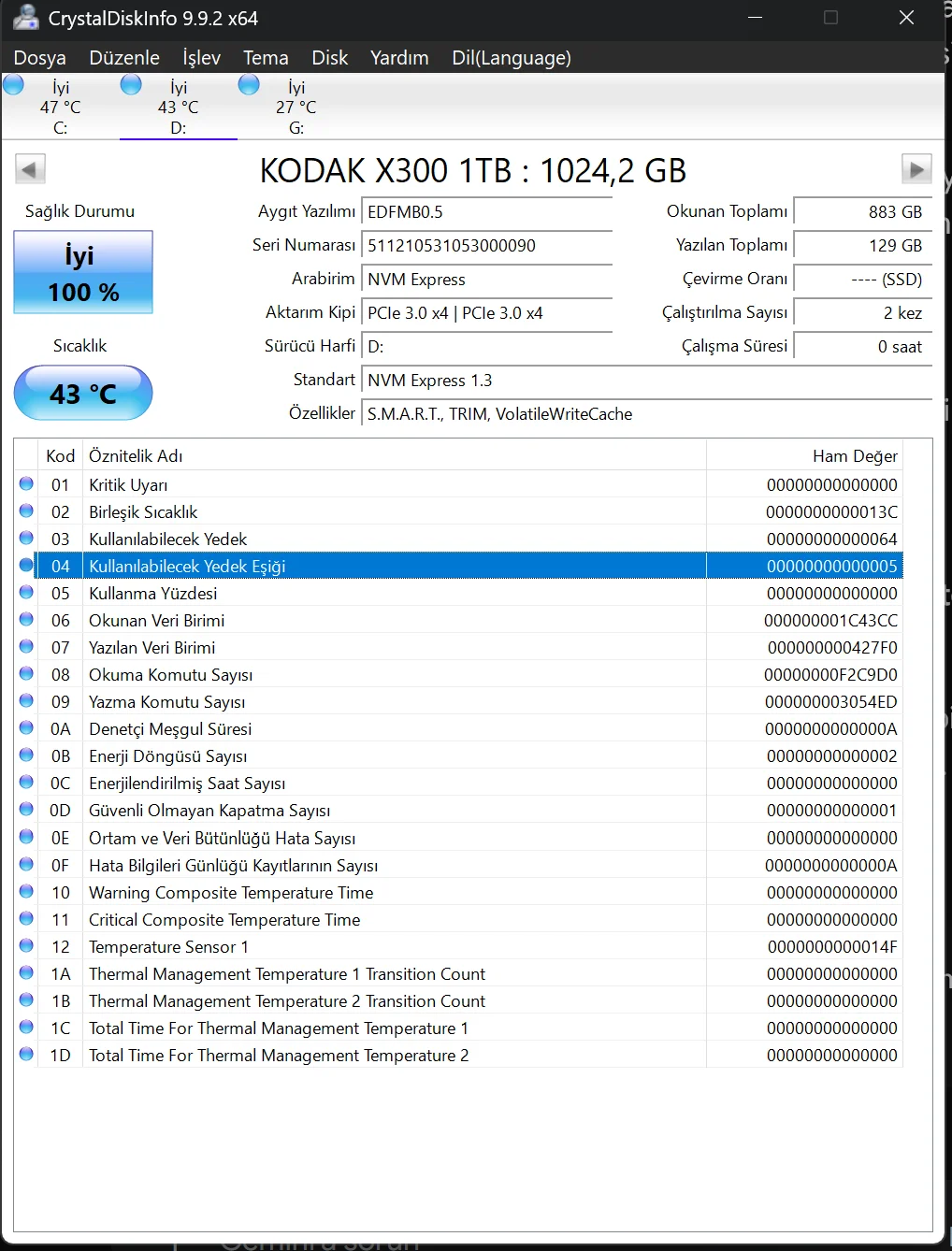Go to next disk with right arrow
The width and height of the screenshot is (952, 1251).
916,169
